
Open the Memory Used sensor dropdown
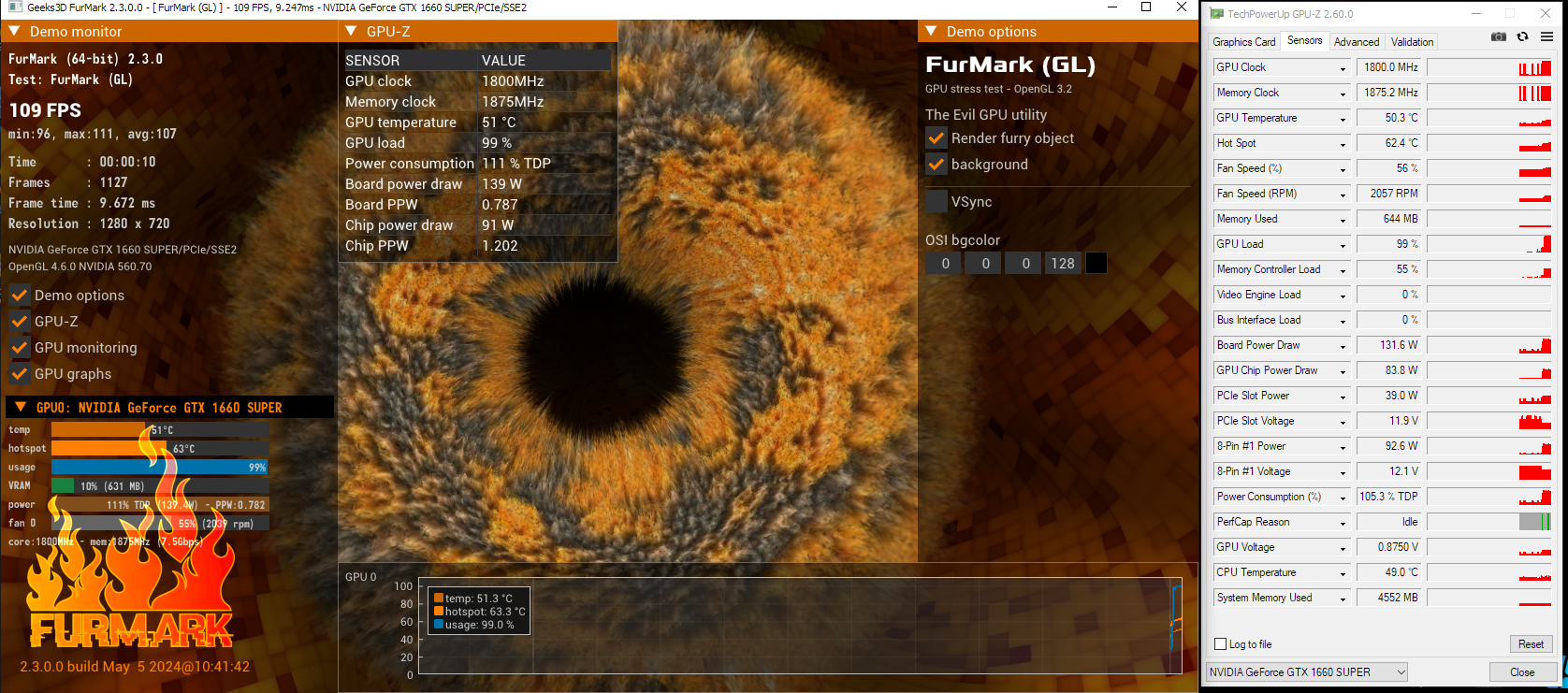coord(1343,220)
